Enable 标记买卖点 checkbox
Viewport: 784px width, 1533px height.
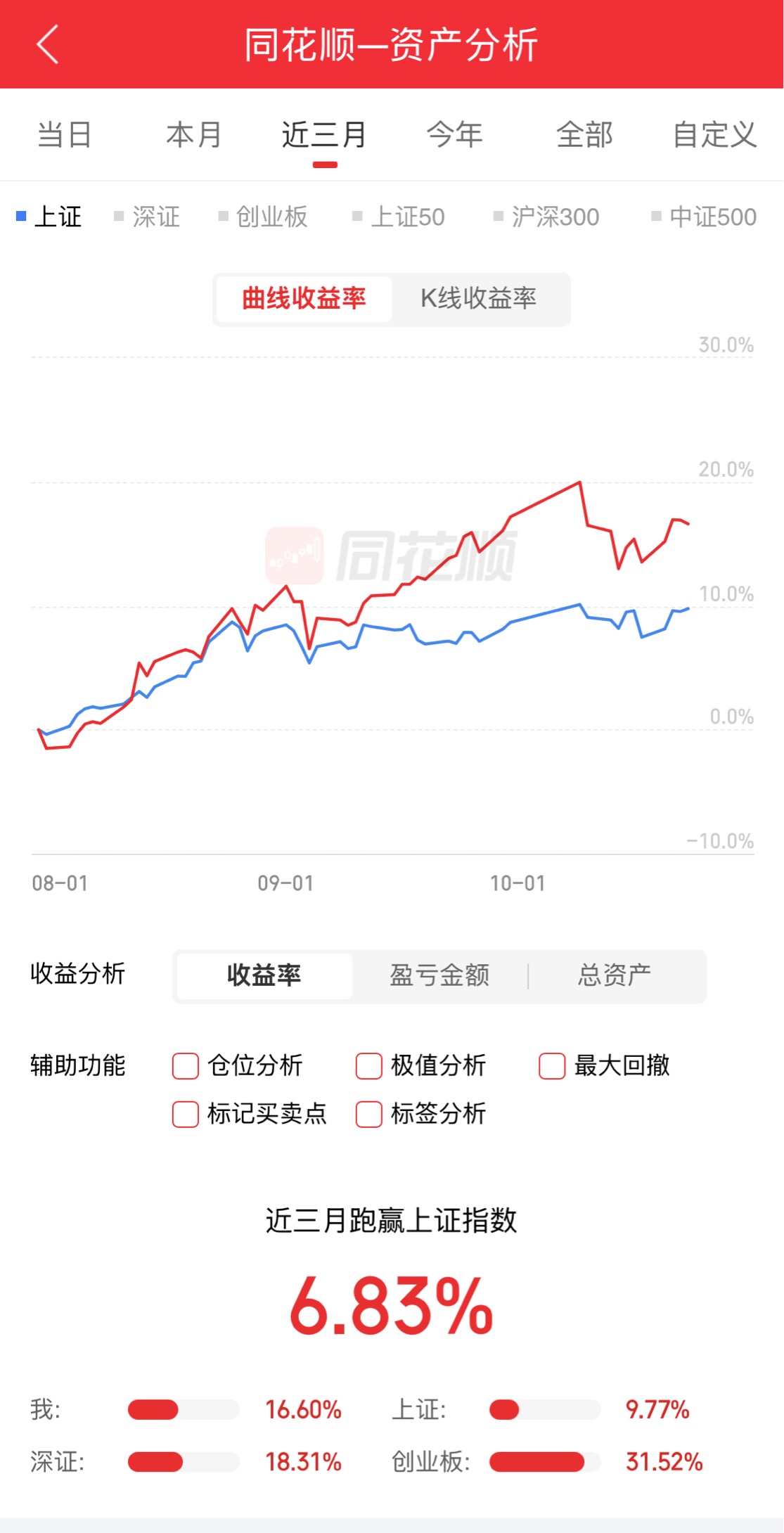(x=186, y=1114)
